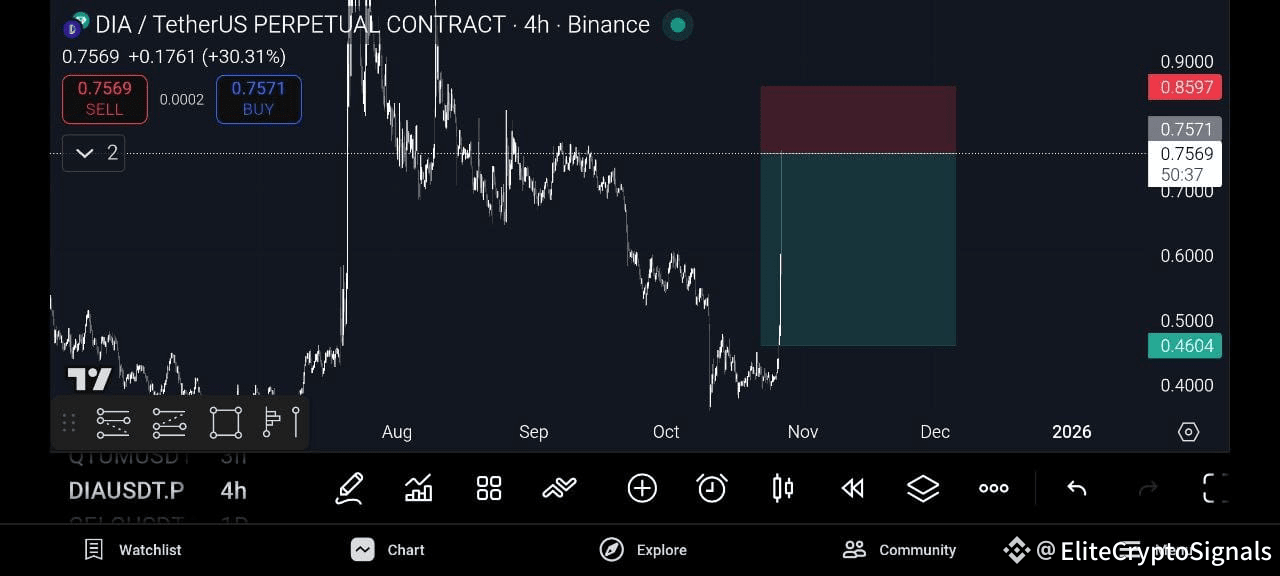Select the red stop-loss zone of position
The height and width of the screenshot is (576, 1280).
tap(858, 120)
